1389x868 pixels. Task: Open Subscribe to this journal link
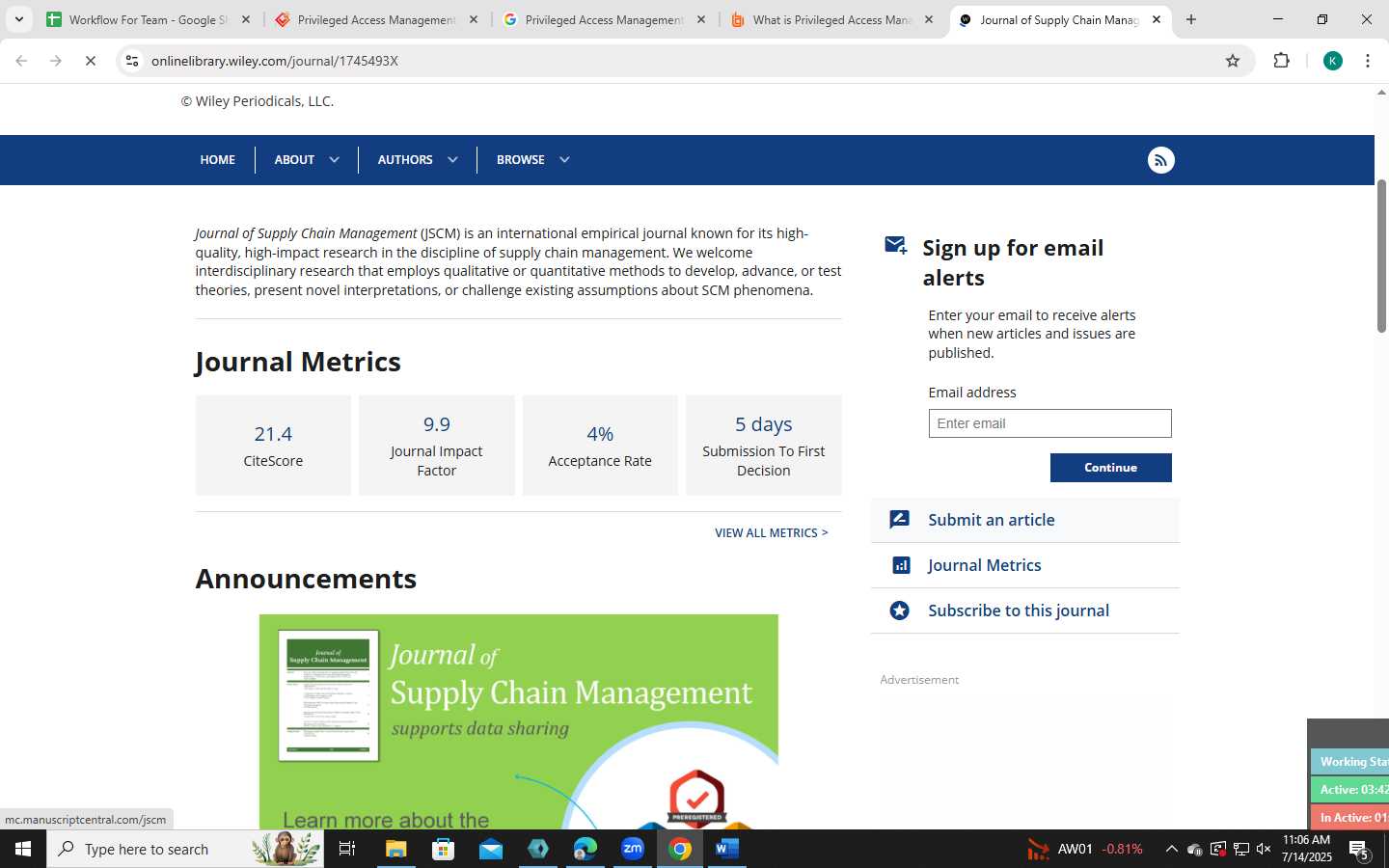1019,610
